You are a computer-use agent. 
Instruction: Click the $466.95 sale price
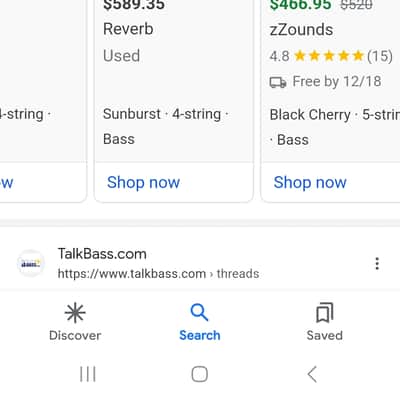pyautogui.click(x=300, y=5)
